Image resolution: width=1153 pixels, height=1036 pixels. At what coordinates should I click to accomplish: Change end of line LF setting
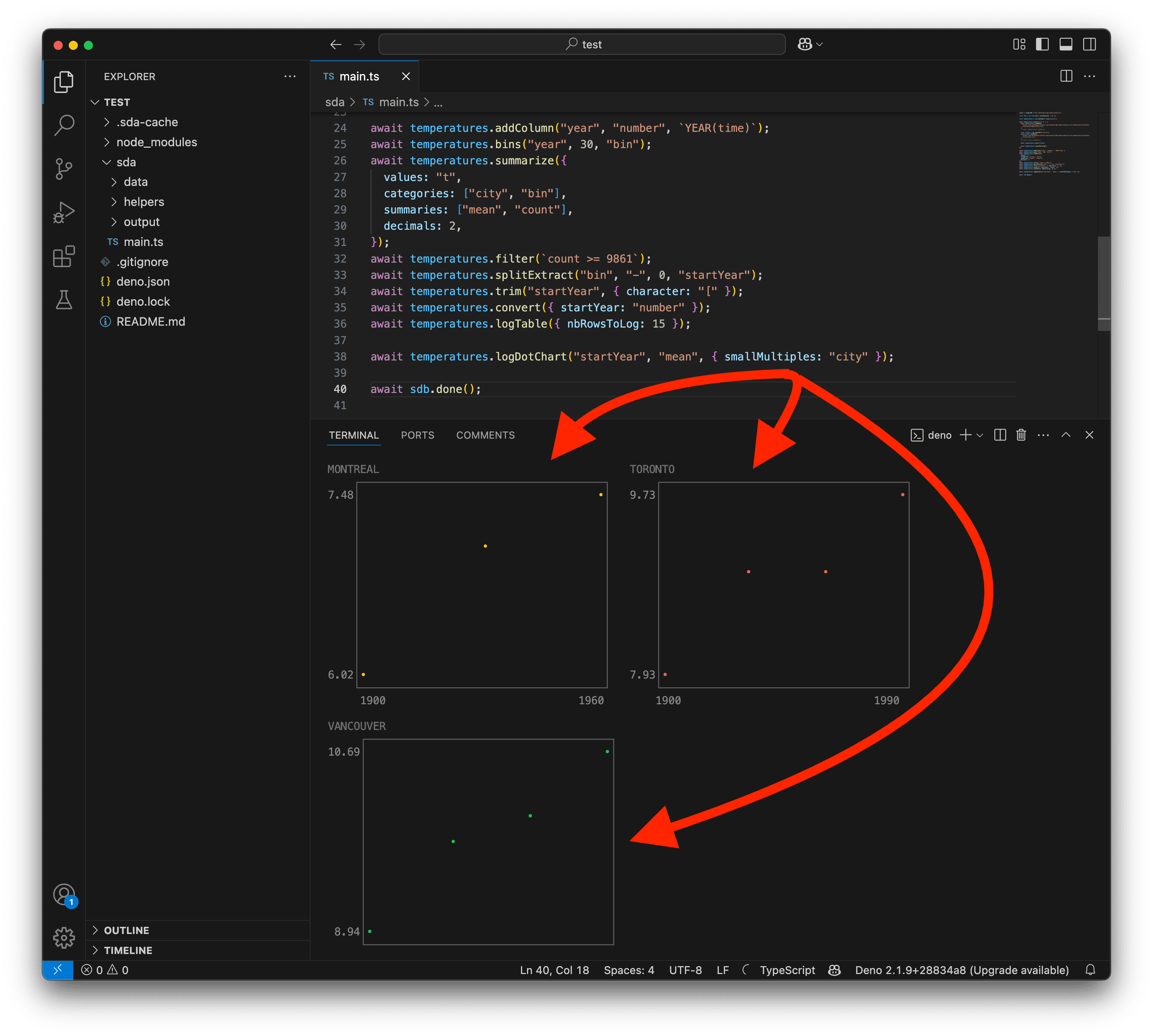click(x=723, y=970)
